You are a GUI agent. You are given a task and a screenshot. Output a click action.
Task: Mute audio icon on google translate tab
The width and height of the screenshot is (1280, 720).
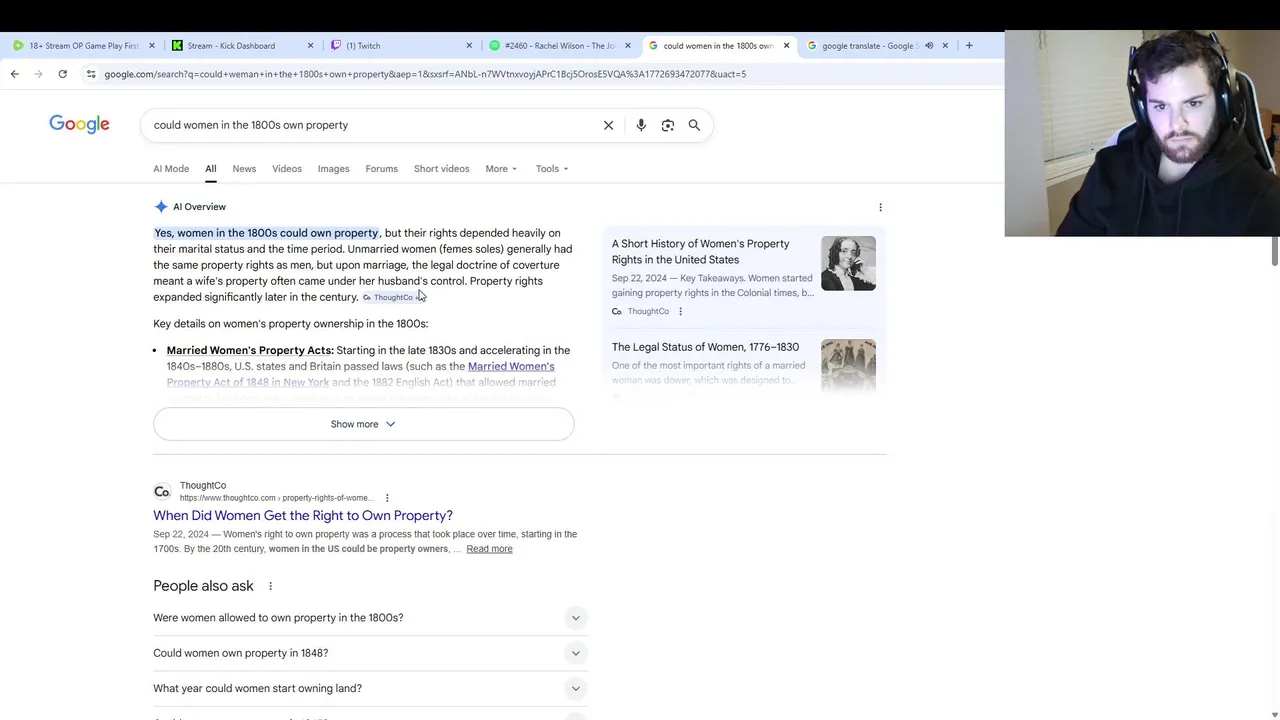pos(929,45)
